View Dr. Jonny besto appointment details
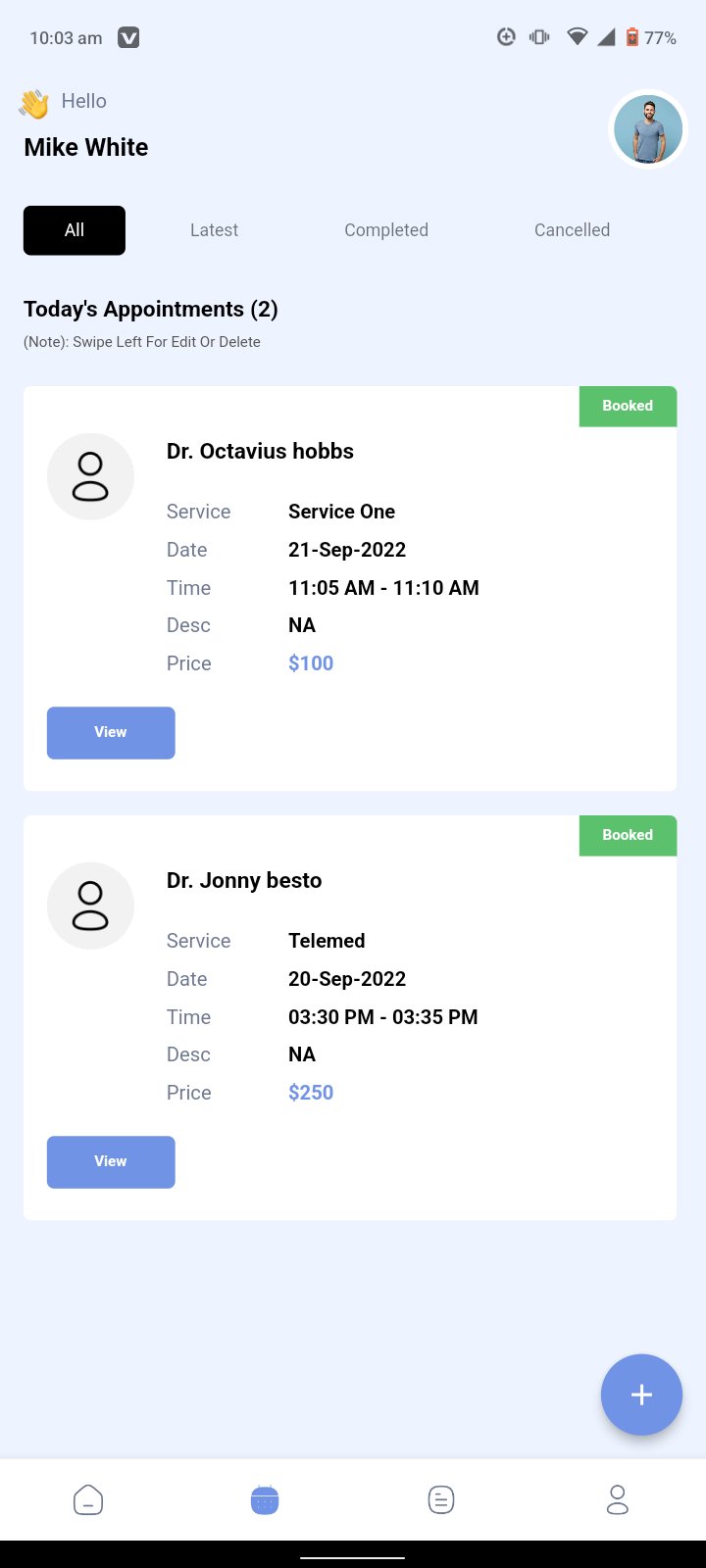The image size is (706, 1568). click(111, 1161)
